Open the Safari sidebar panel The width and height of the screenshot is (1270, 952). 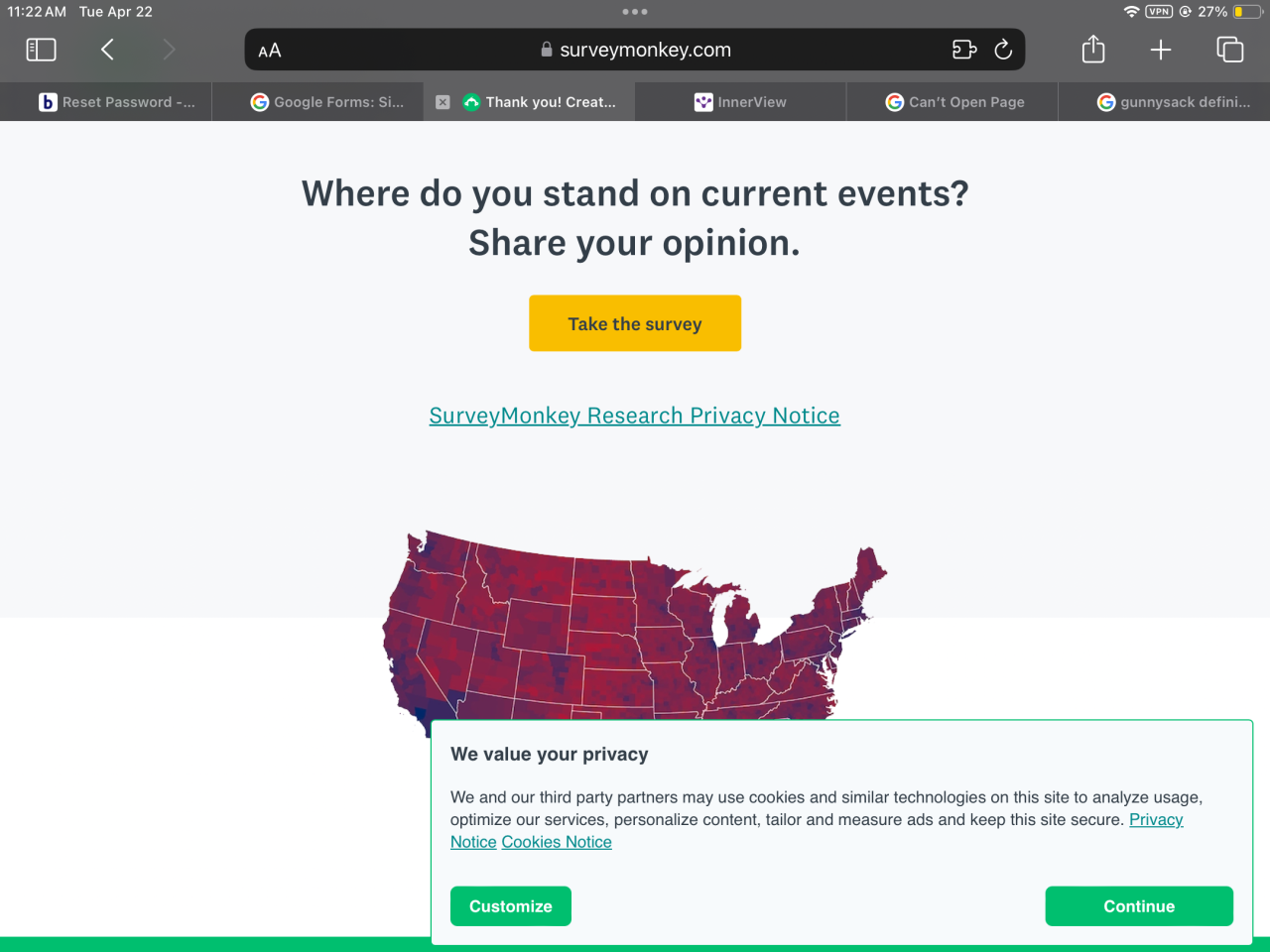41,50
